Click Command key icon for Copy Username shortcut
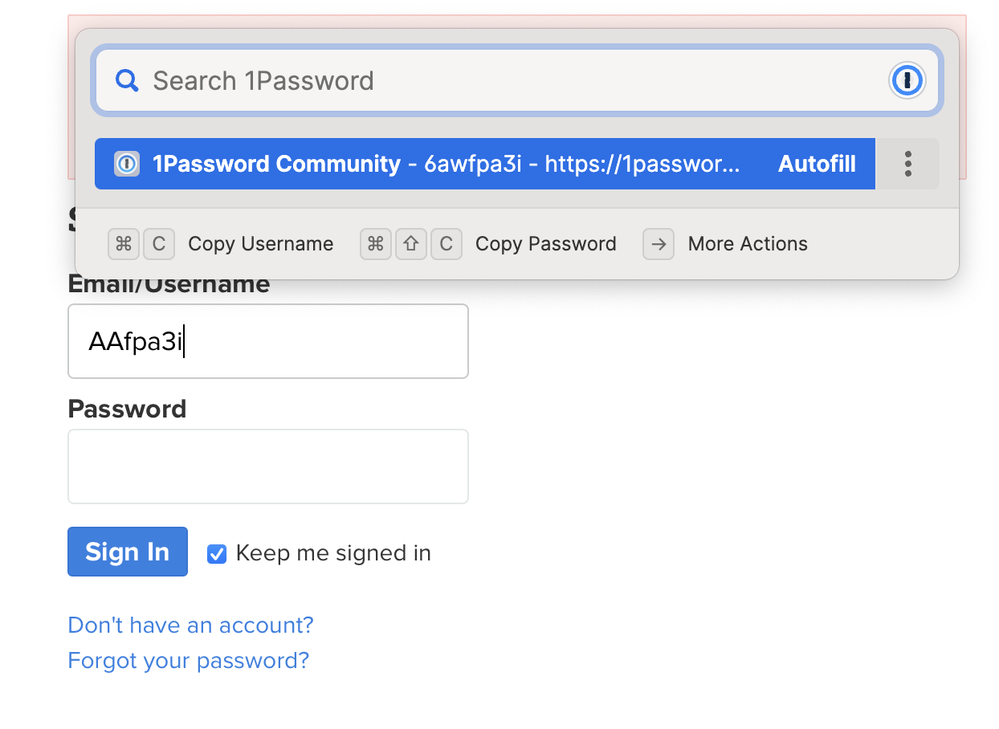Screen dimensions: 999x729 click(x=123, y=244)
